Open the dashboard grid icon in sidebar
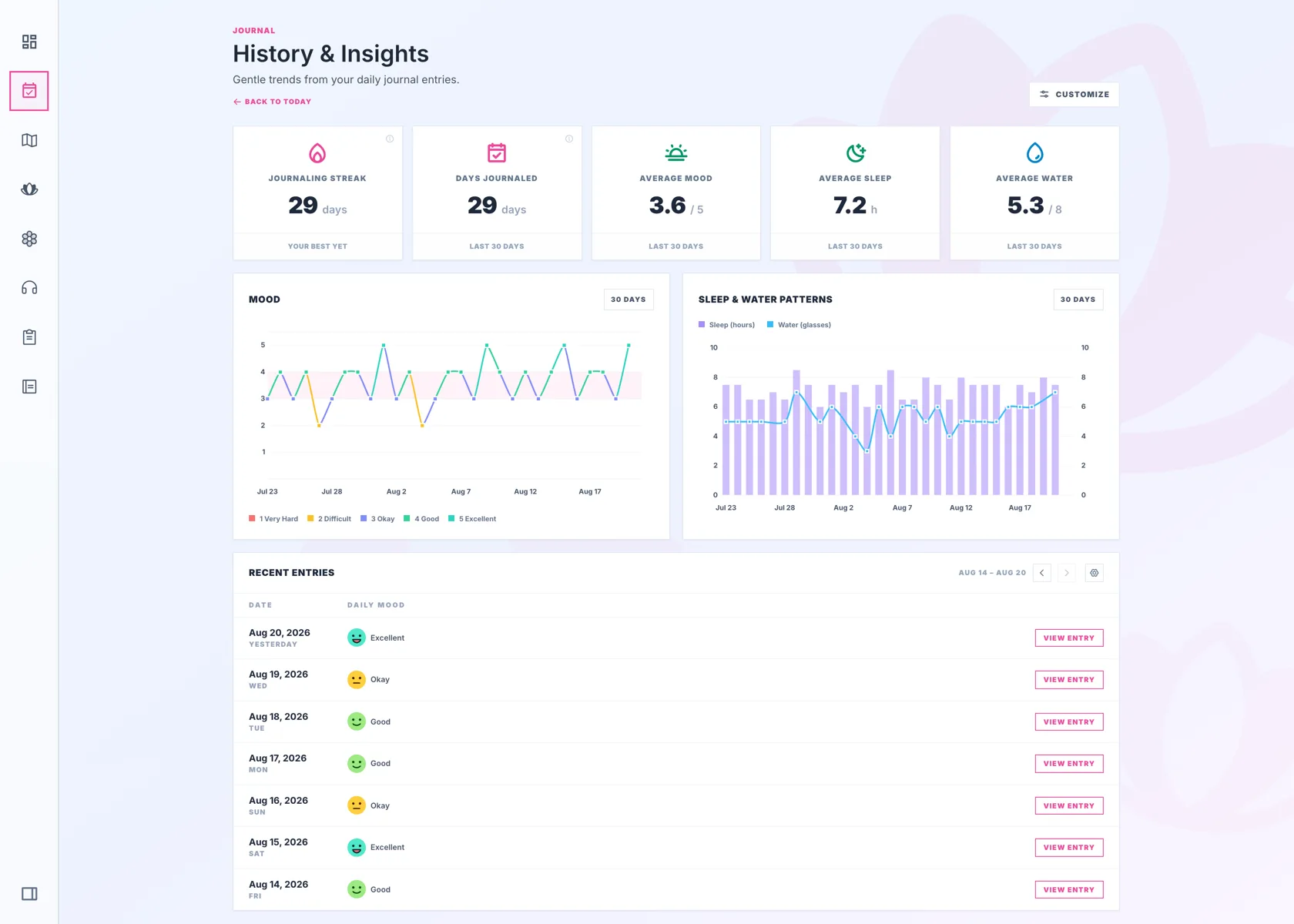This screenshot has width=1294, height=924. coord(29,42)
